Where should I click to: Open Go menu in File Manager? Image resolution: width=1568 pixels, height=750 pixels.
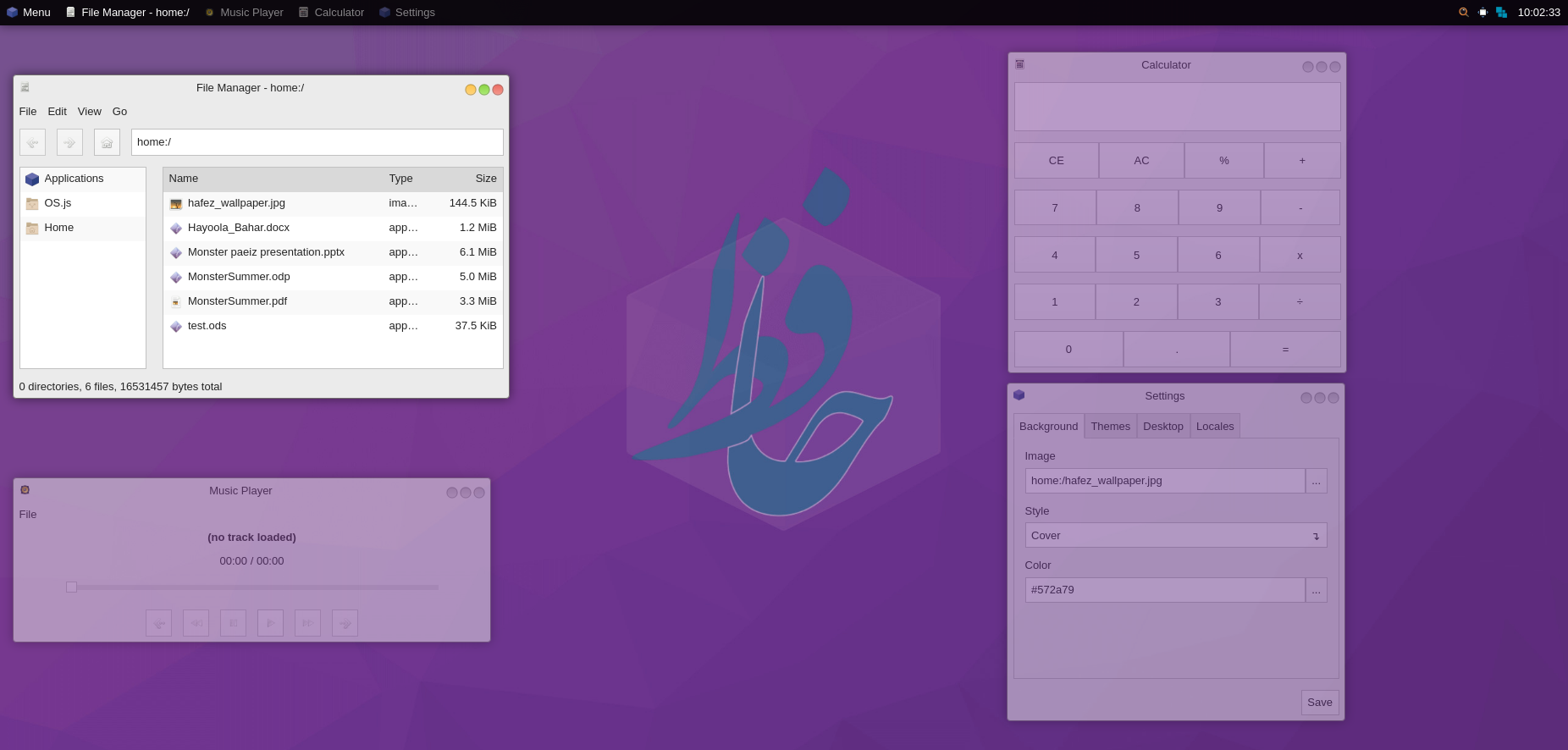tap(119, 112)
